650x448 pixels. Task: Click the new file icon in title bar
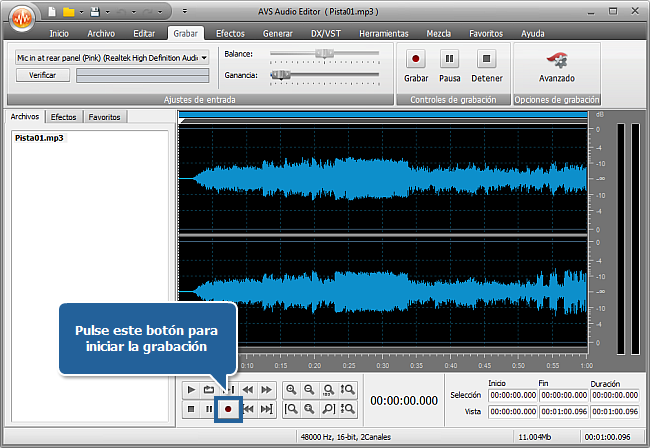50,11
